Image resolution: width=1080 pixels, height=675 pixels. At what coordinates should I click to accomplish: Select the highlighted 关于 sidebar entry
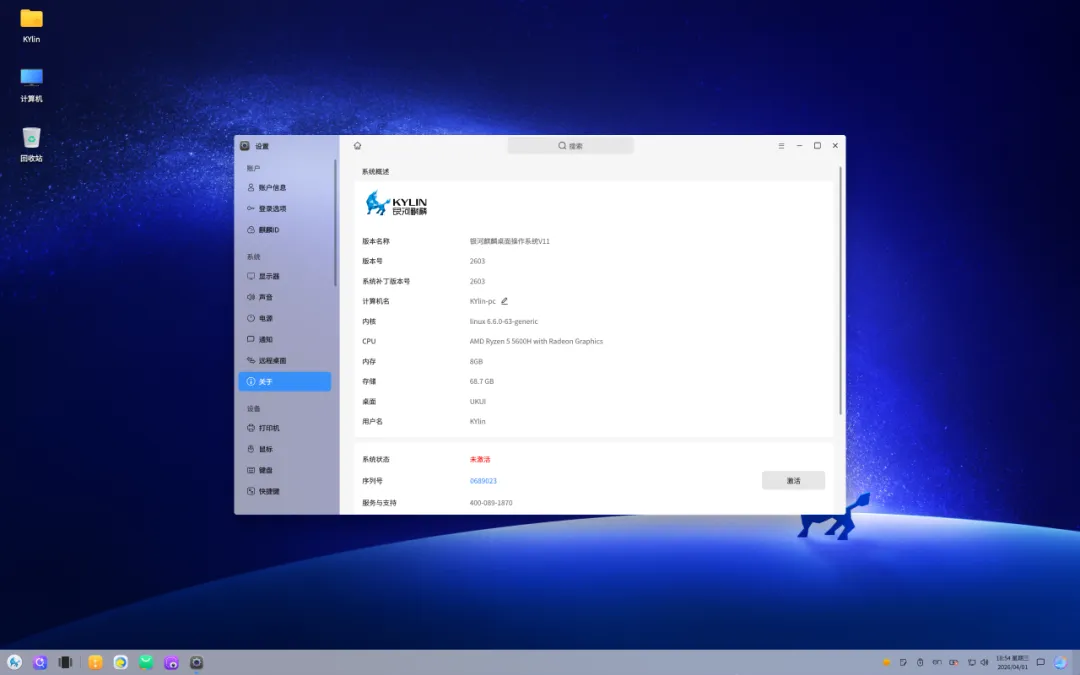[x=284, y=382]
